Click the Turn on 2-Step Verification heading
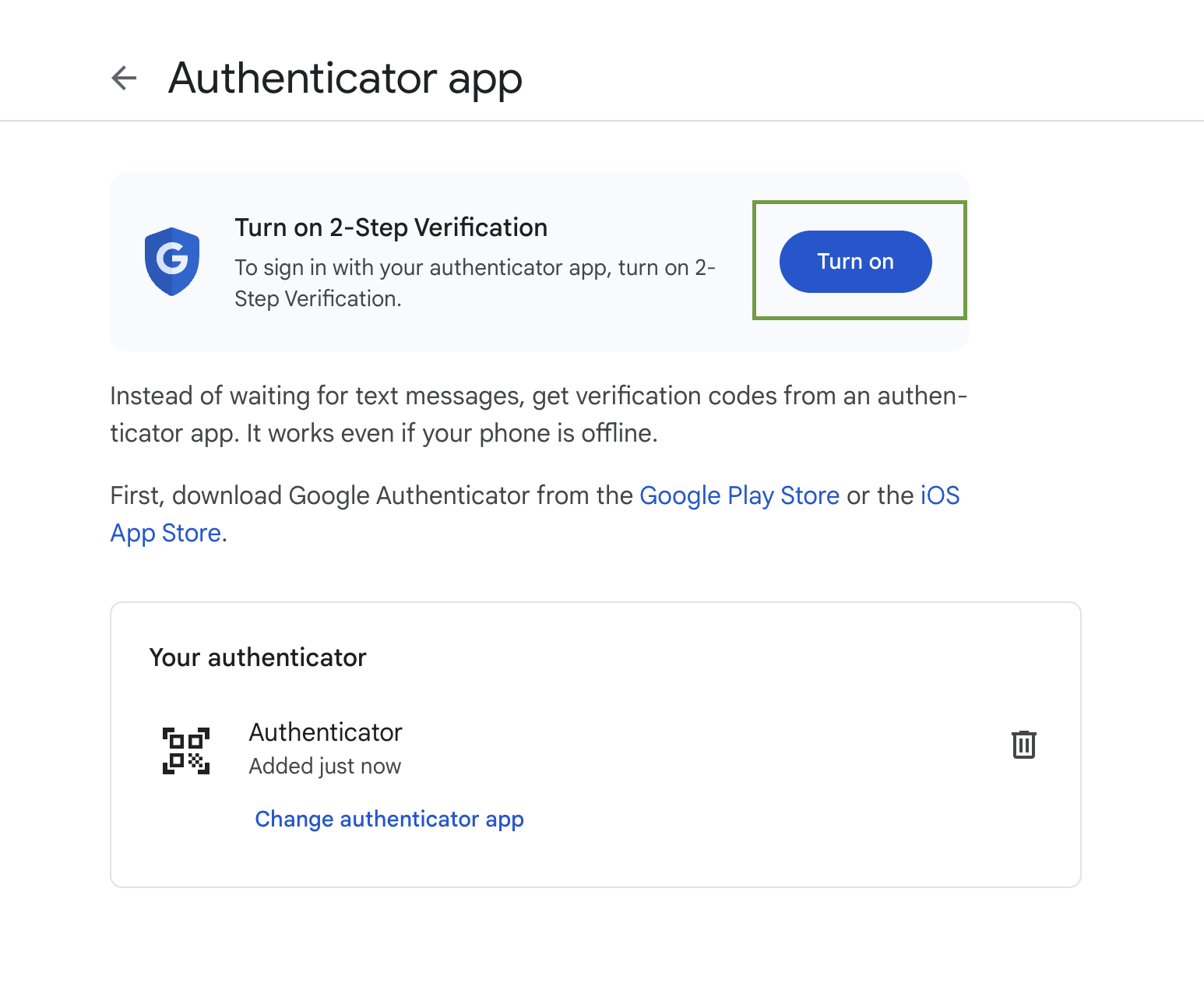The height and width of the screenshot is (994, 1204). point(391,227)
